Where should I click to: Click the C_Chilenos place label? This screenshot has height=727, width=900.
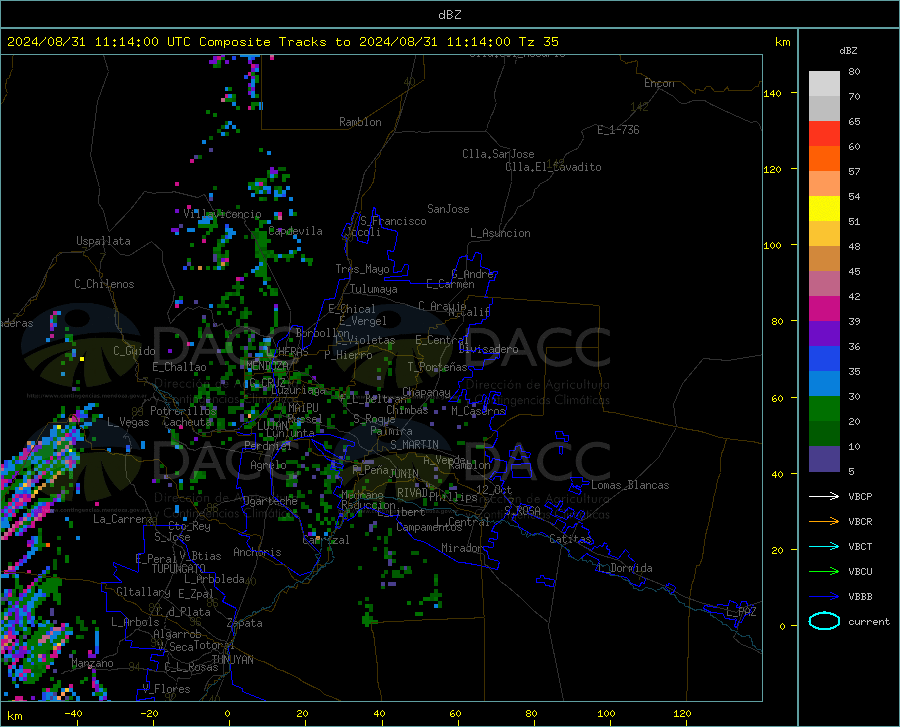(x=104, y=284)
